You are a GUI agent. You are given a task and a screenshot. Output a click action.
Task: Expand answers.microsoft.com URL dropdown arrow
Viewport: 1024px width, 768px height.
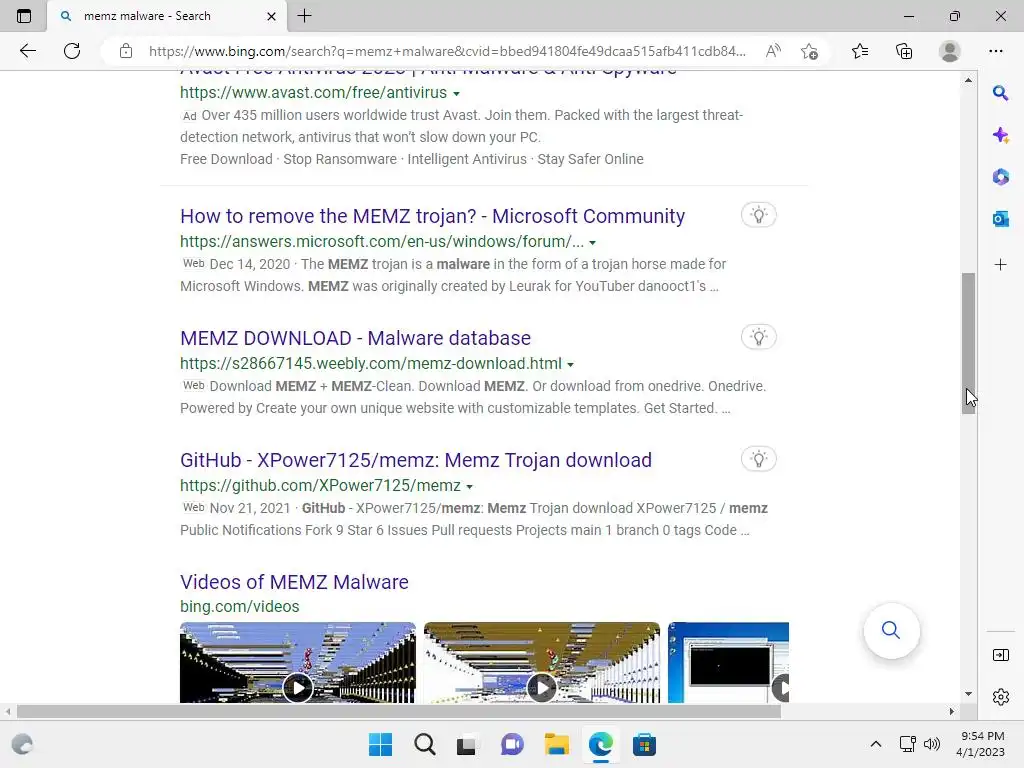592,243
